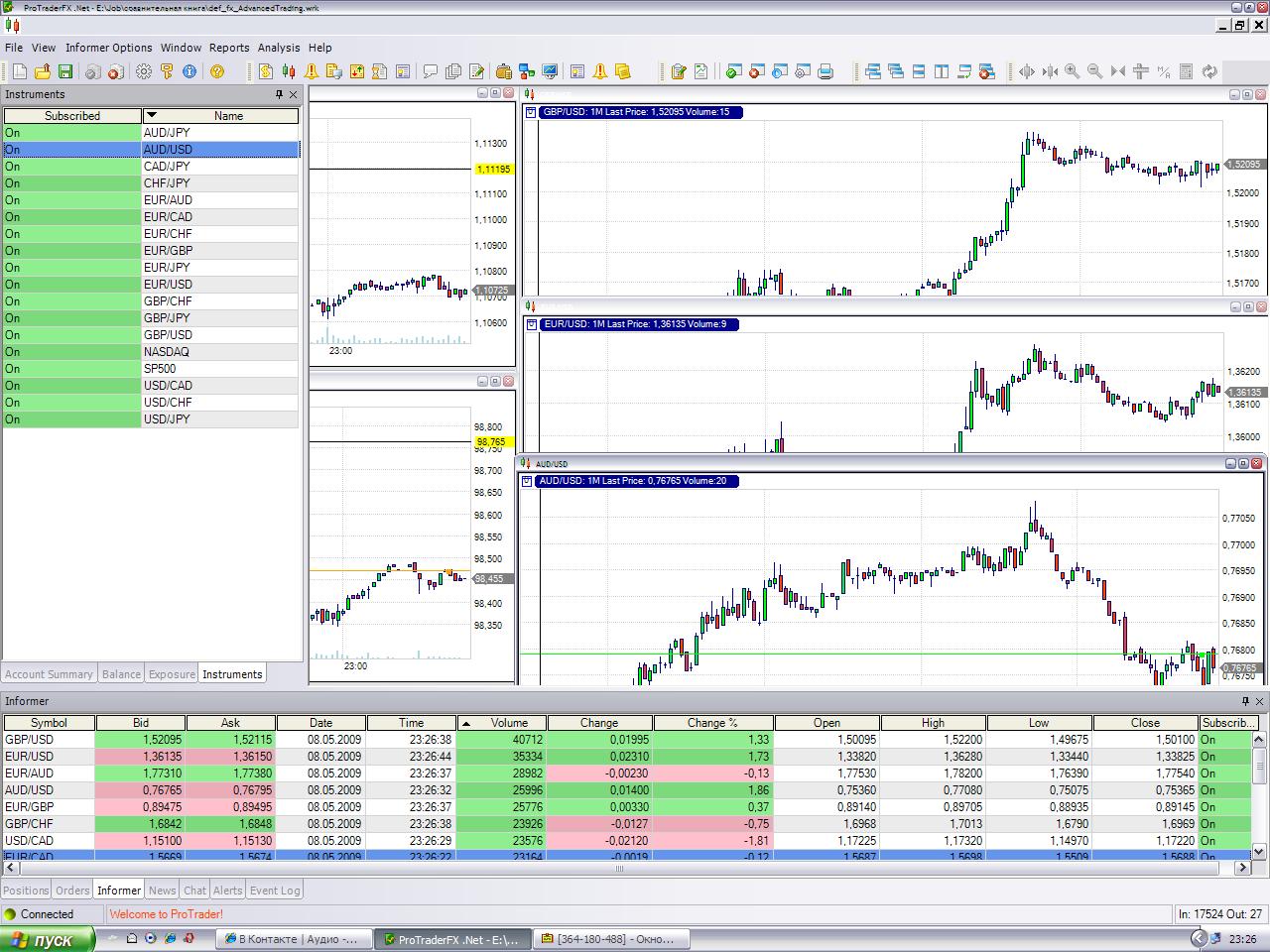The height and width of the screenshot is (952, 1270).
Task: Click the first alert bell toolbar icon
Action: (312, 71)
